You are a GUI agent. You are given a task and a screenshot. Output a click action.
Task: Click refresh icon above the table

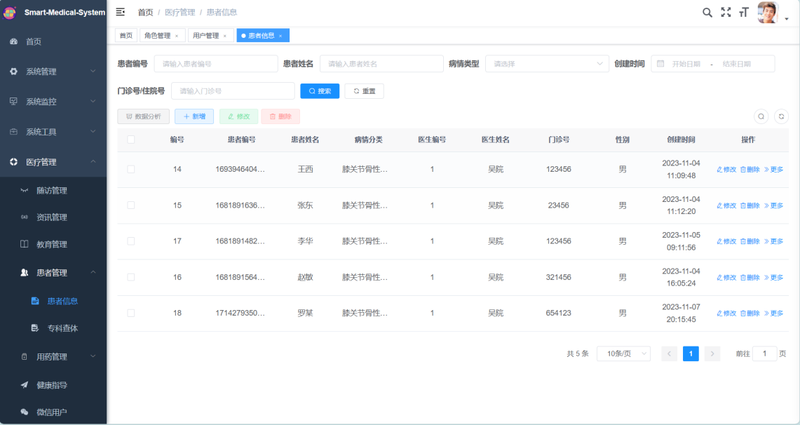782,117
